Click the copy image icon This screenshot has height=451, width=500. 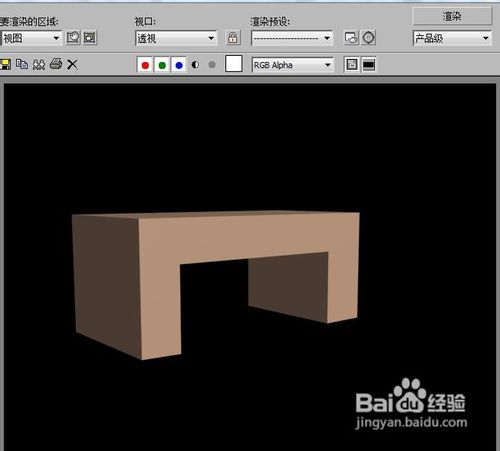pos(22,64)
